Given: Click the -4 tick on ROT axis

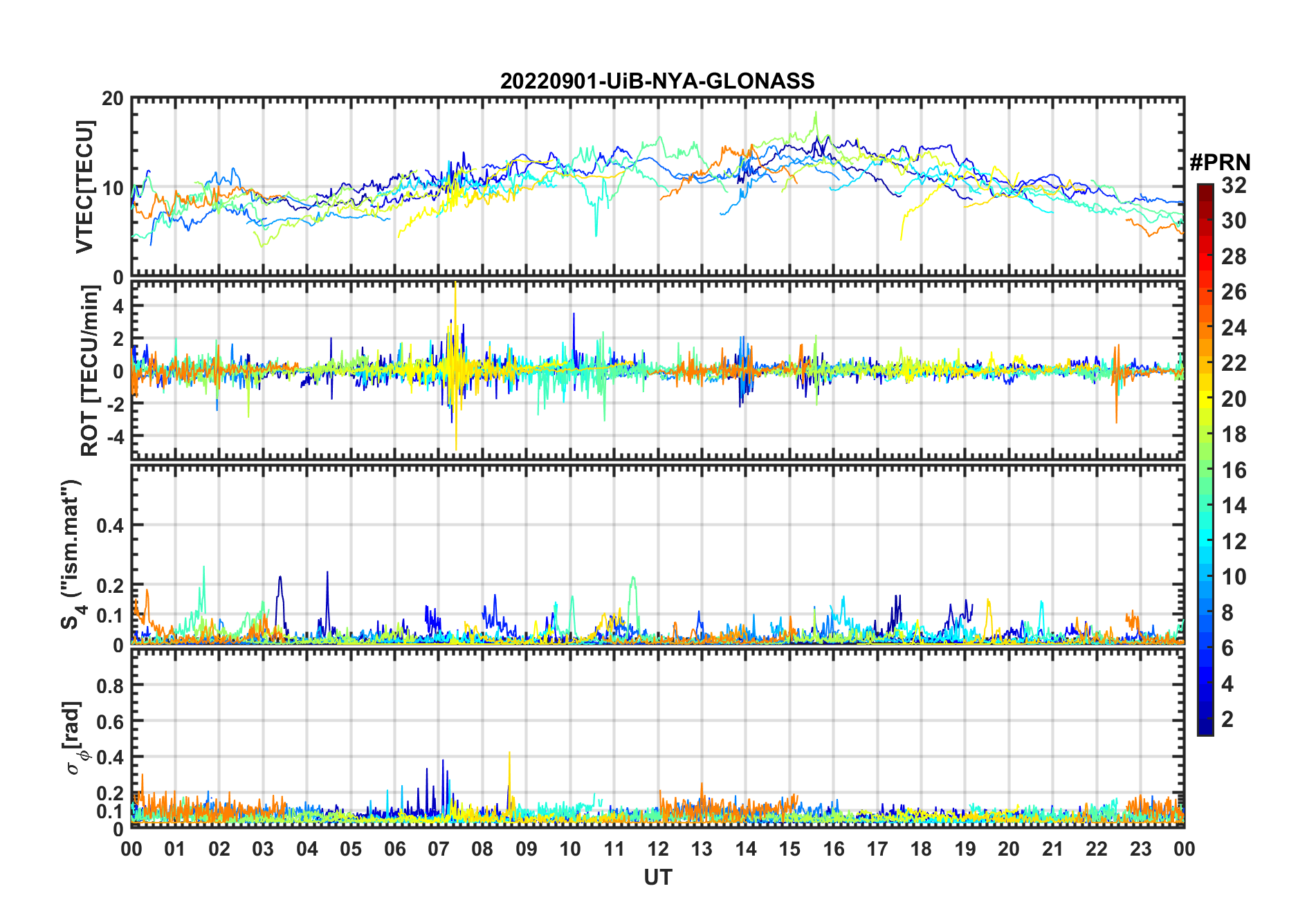Looking at the screenshot, I should (114, 436).
